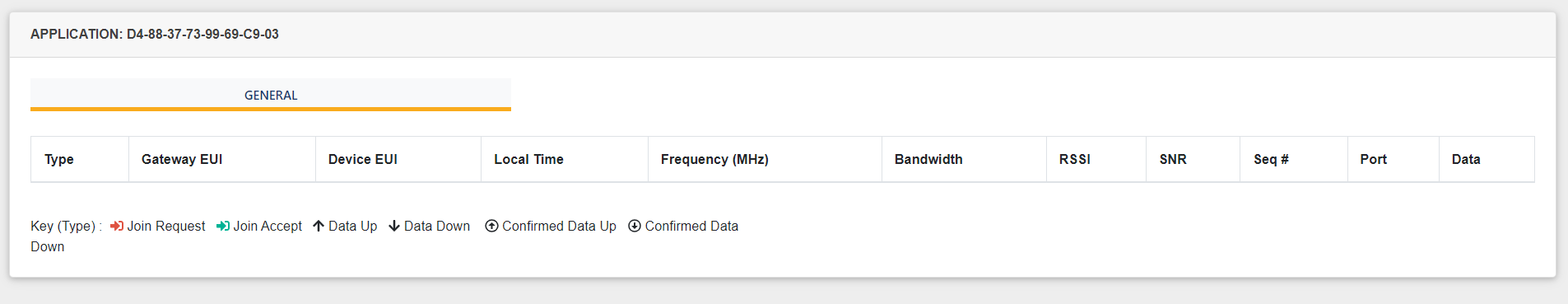Click the Confirmed Data Down circle icon
Viewport: 1568px width, 304px height.
click(x=635, y=226)
